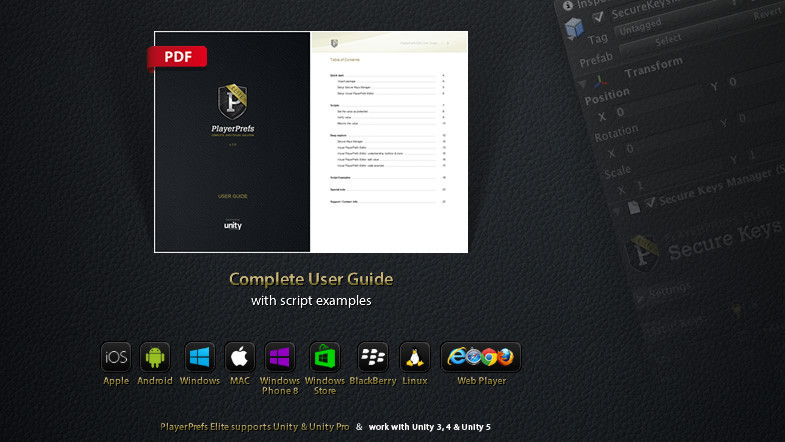The height and width of the screenshot is (442, 785).
Task: Toggle the Secure Keys Manager script checkbox
Action: [650, 202]
